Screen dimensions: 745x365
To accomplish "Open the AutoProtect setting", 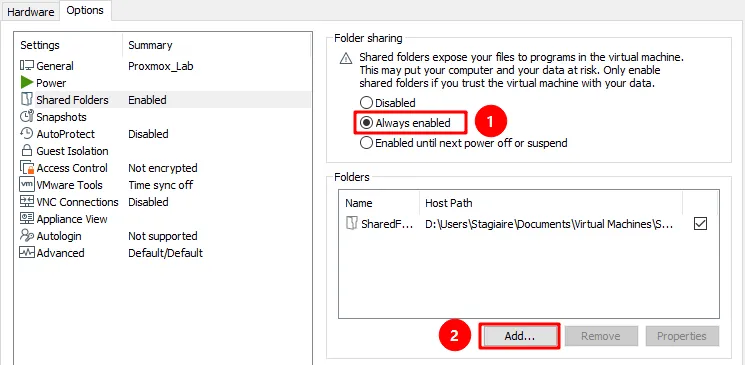I will 66,134.
